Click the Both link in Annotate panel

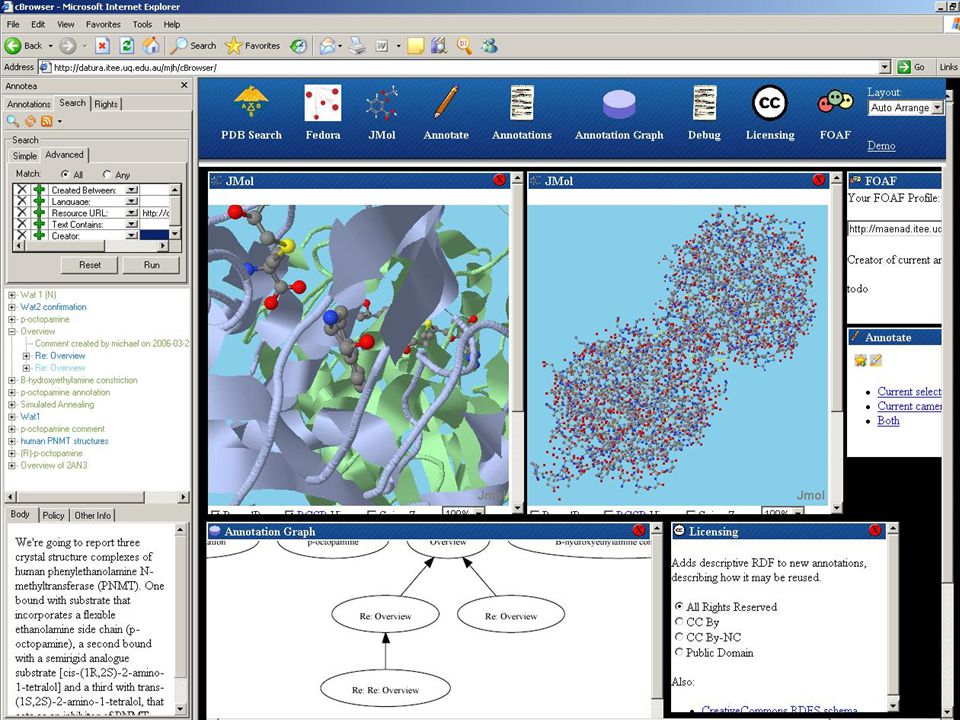click(x=888, y=421)
